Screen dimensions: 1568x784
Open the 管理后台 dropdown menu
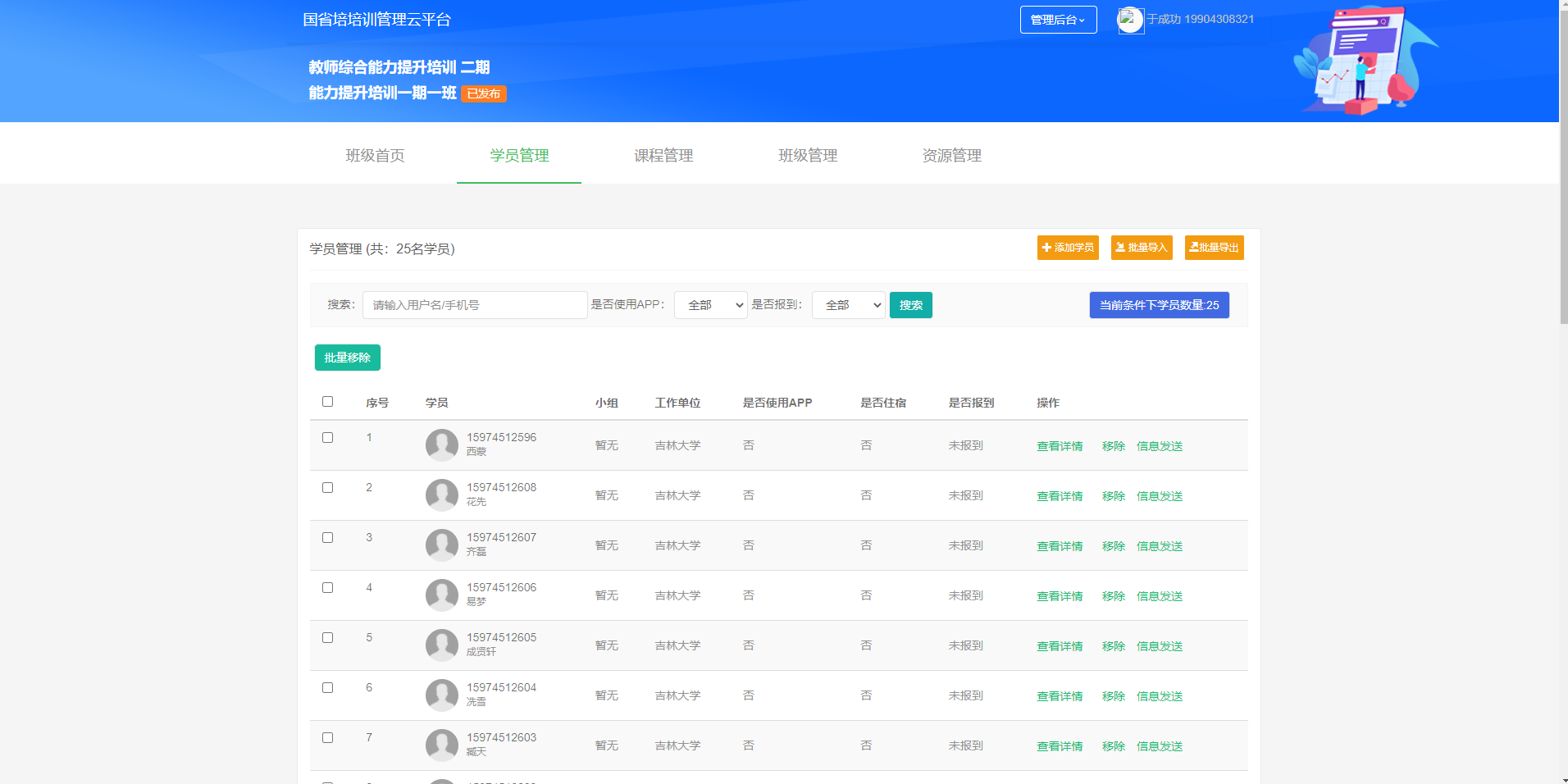[x=1058, y=20]
